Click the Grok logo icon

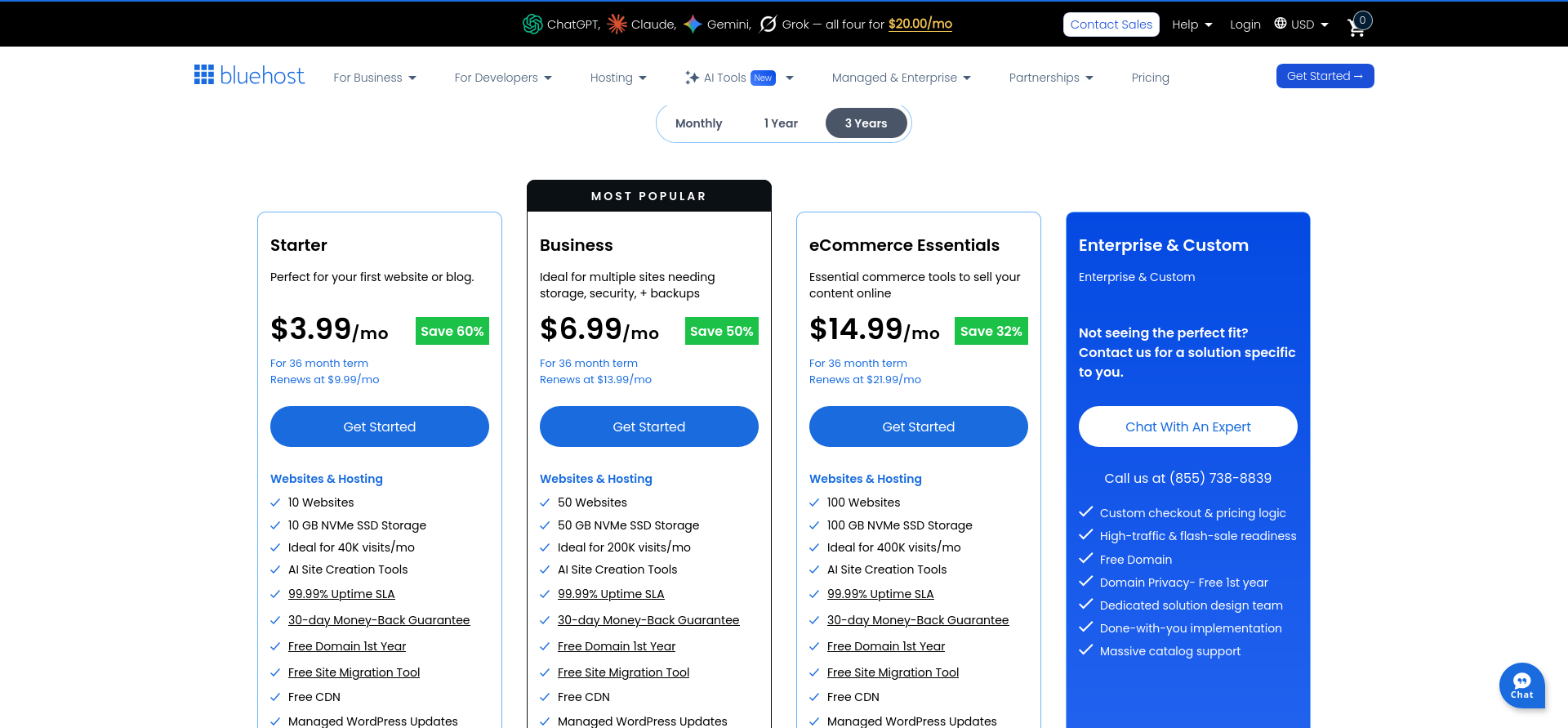coord(768,25)
